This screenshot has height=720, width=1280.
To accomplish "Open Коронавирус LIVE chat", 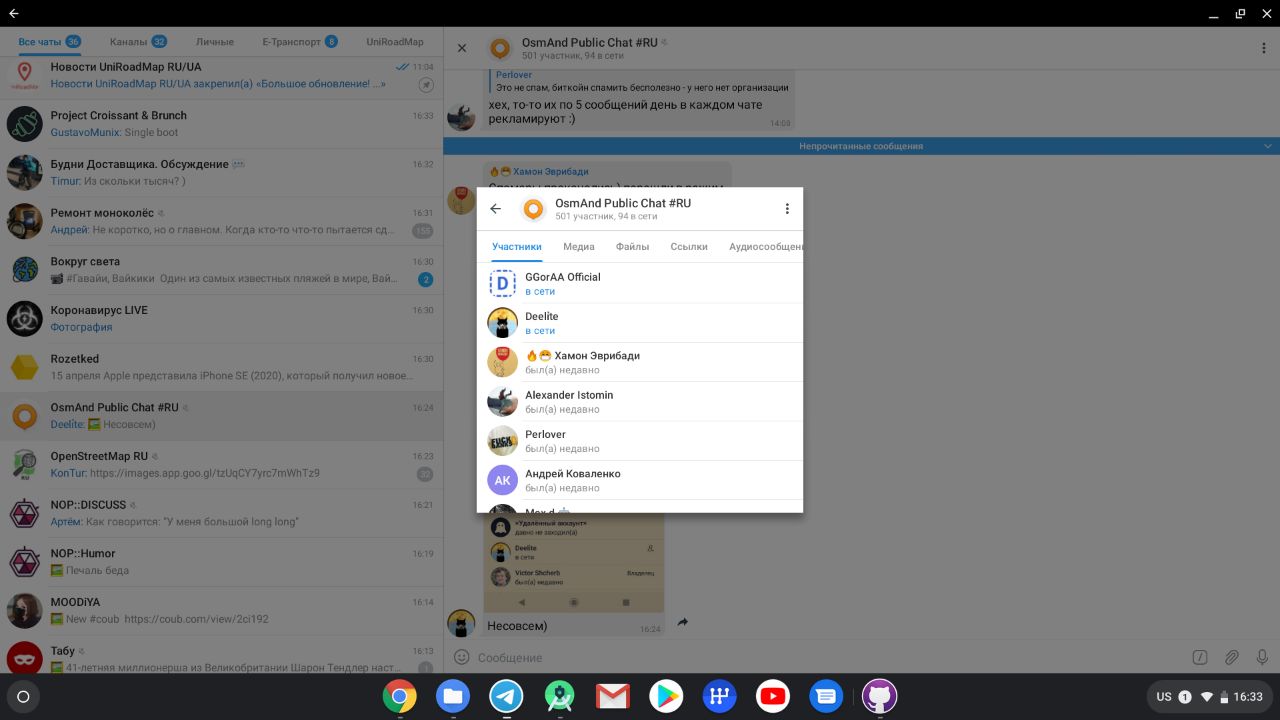I will click(x=221, y=318).
